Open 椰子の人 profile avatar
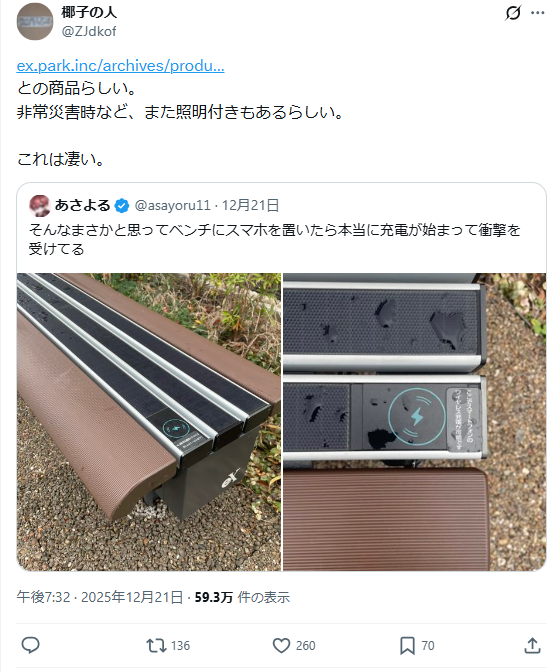This screenshot has width=558, height=672. point(35,21)
